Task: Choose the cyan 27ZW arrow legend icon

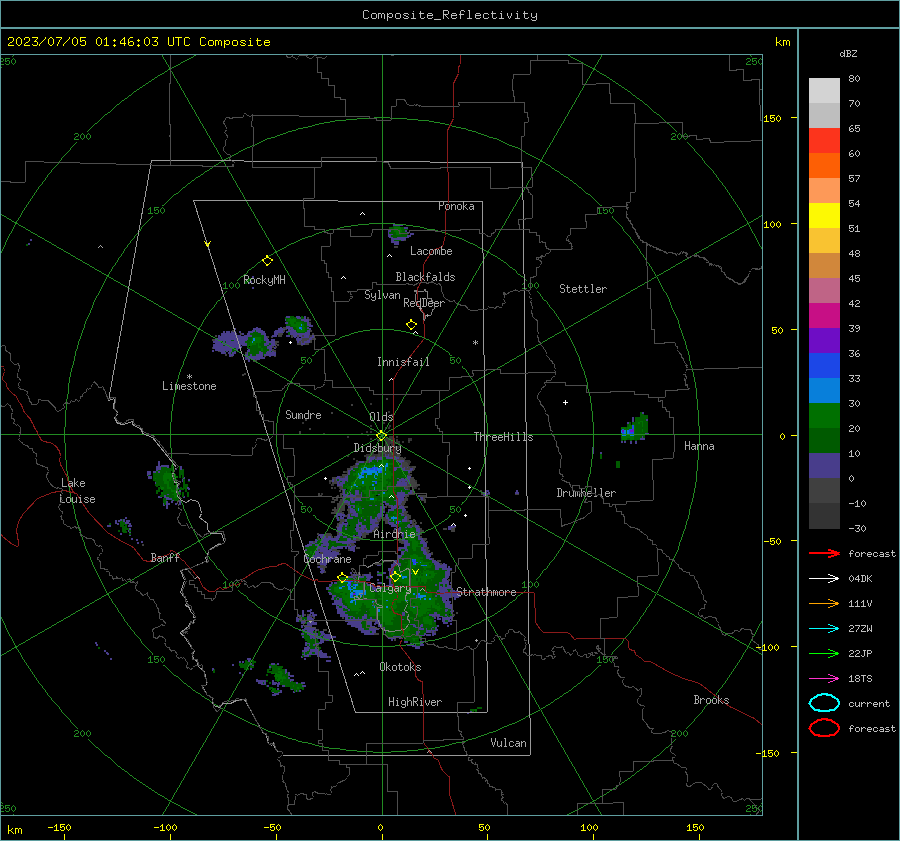Action: click(824, 629)
